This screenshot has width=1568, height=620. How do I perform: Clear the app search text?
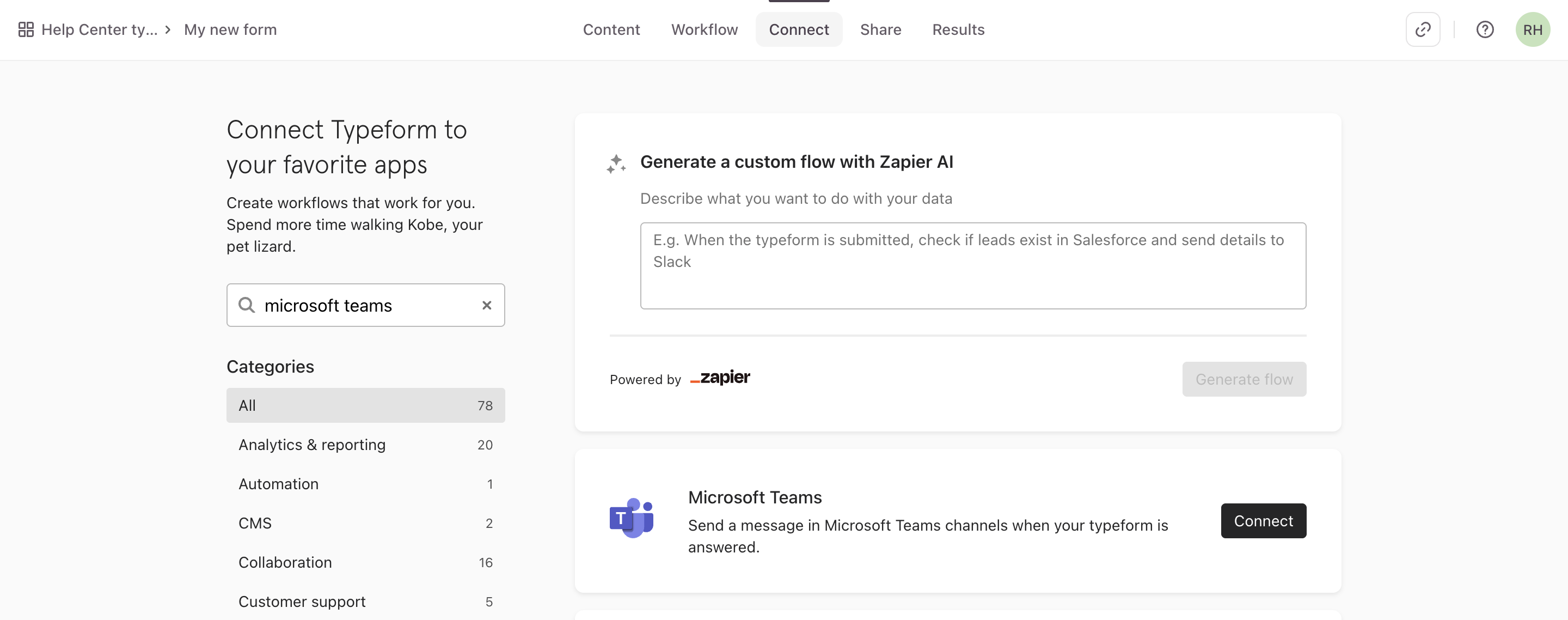tap(486, 305)
